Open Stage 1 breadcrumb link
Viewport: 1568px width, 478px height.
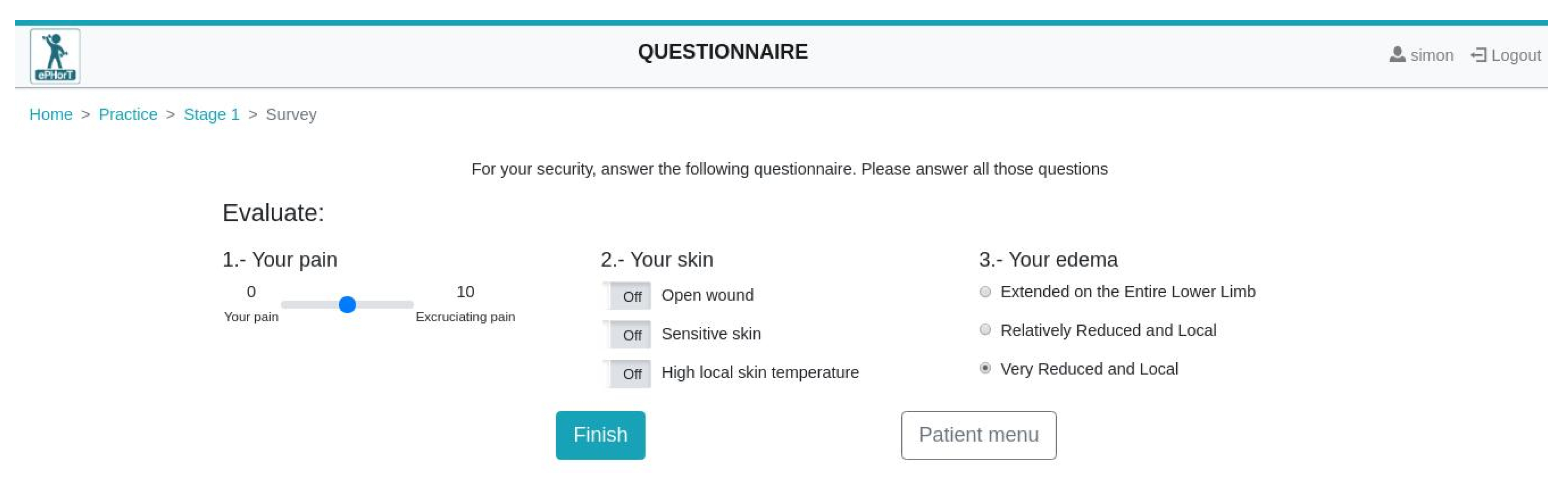coord(211,115)
